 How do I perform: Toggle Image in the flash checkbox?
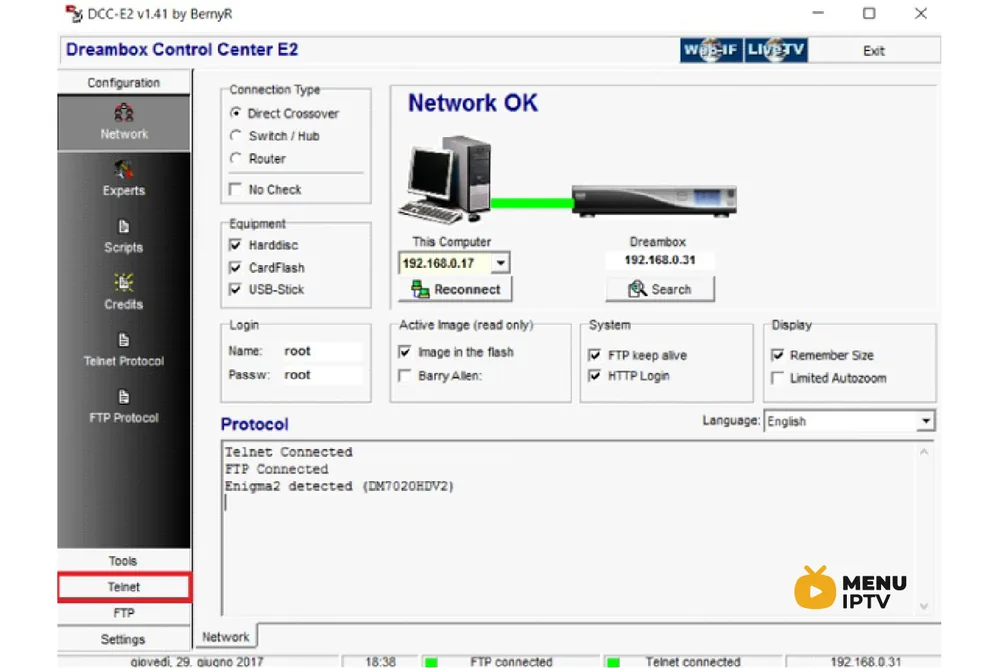(404, 352)
